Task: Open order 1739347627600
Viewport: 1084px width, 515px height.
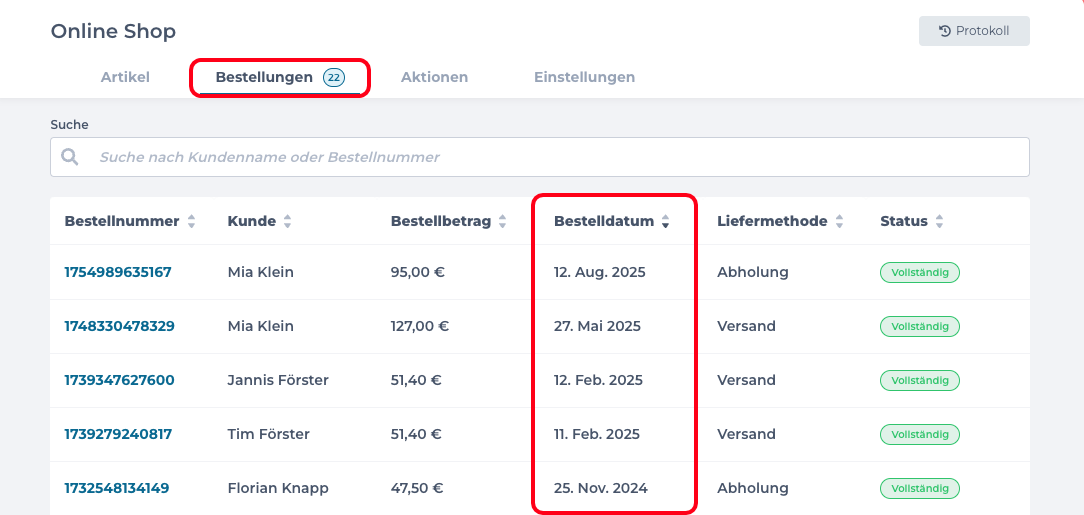Action: [x=119, y=380]
